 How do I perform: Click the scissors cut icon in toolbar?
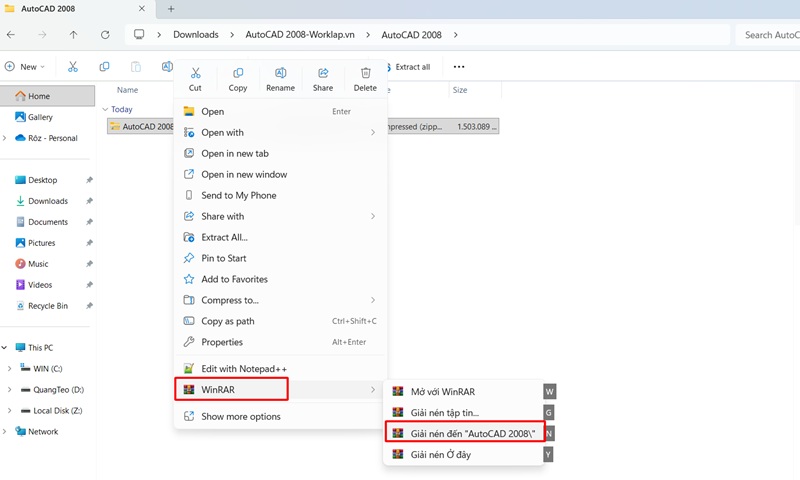73,66
